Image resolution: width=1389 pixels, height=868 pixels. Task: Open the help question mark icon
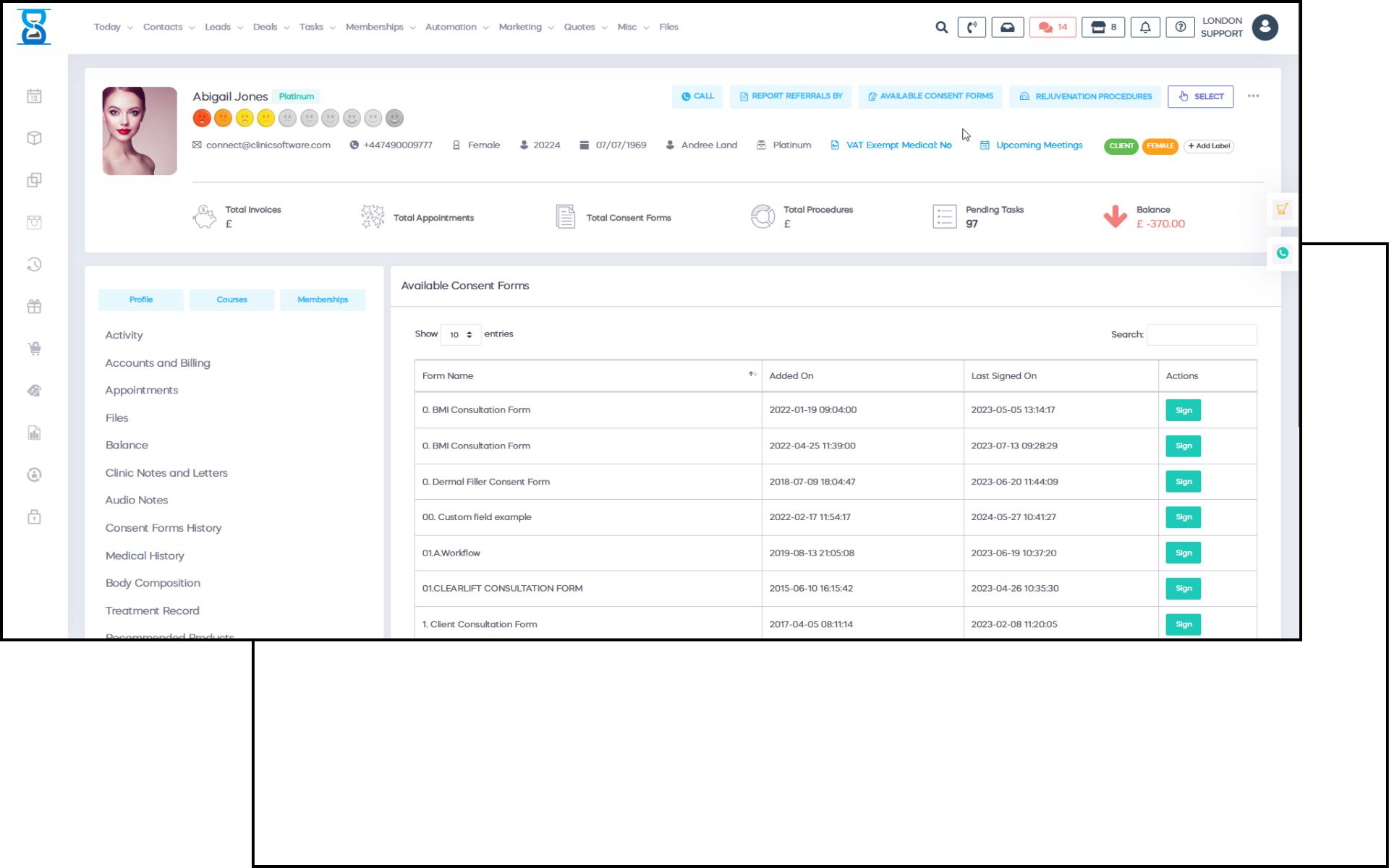click(x=1180, y=27)
